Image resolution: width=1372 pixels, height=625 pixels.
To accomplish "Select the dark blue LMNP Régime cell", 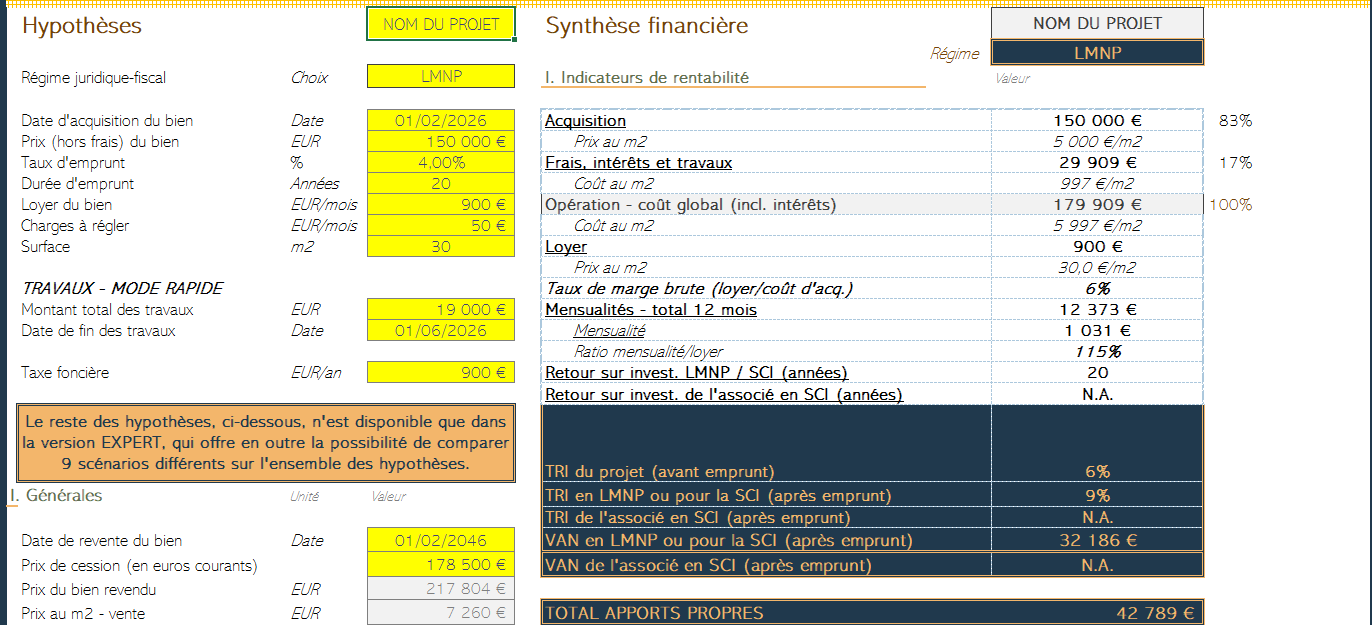I will pyautogui.click(x=1097, y=53).
